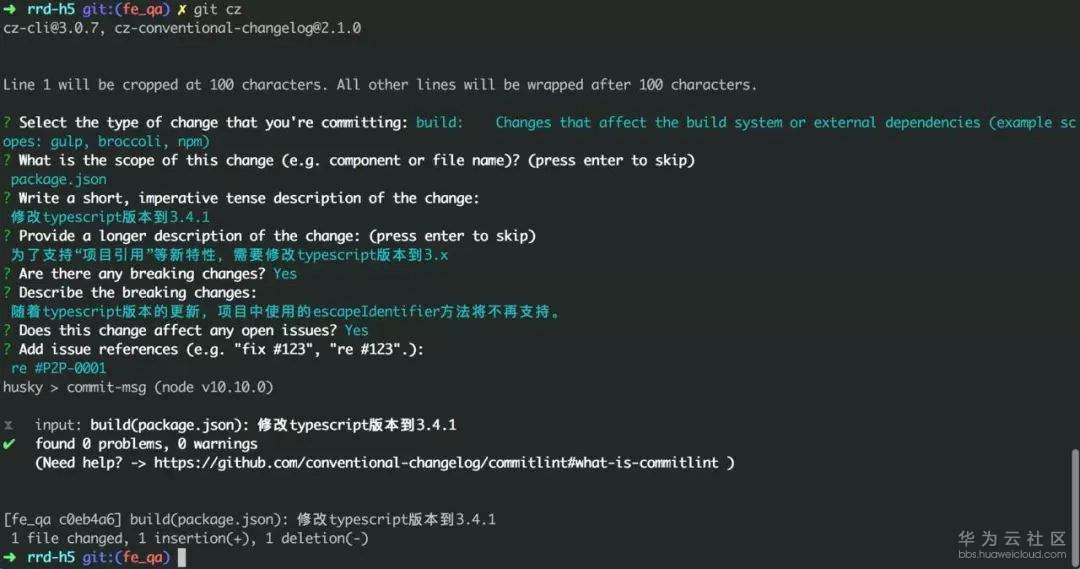
Task: Click the question mark before Are there any breaking changes
Action: coord(7,273)
